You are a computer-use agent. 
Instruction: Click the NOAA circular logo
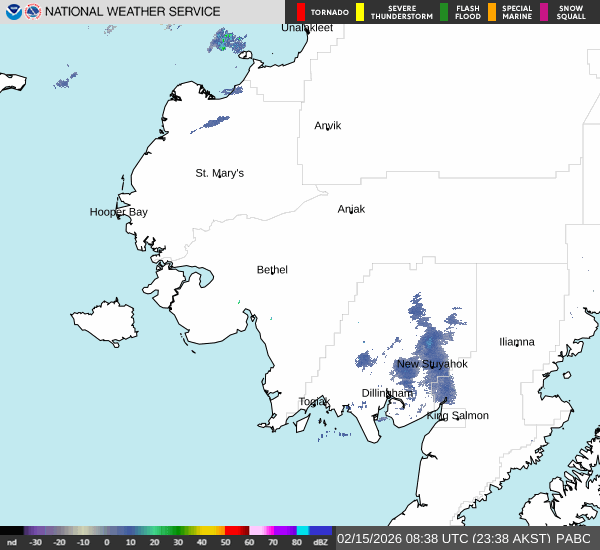pyautogui.click(x=14, y=12)
